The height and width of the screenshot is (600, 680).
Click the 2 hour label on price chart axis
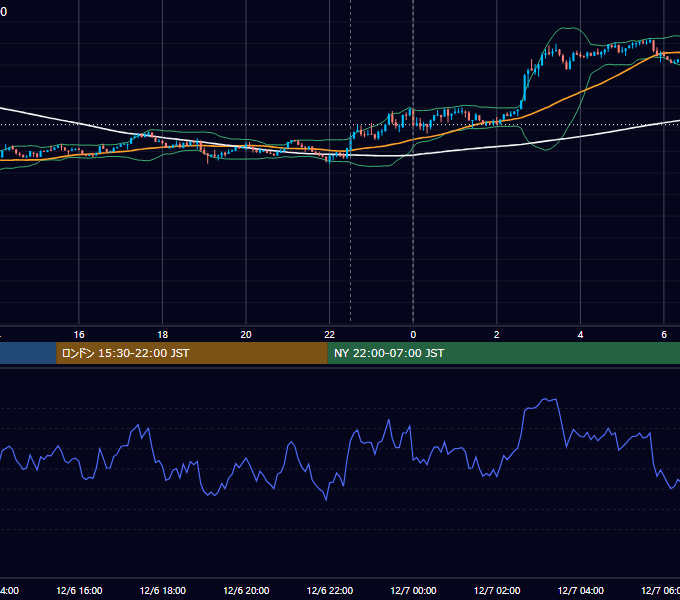click(497, 335)
